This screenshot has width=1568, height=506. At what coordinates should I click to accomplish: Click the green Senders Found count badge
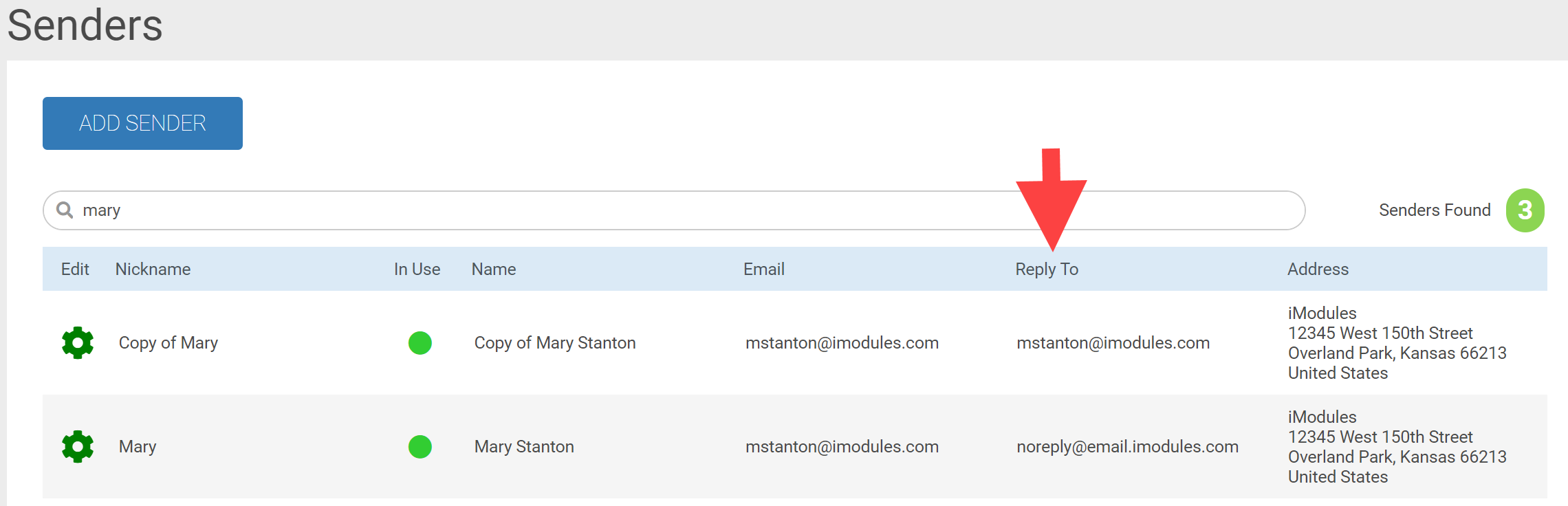click(1525, 210)
